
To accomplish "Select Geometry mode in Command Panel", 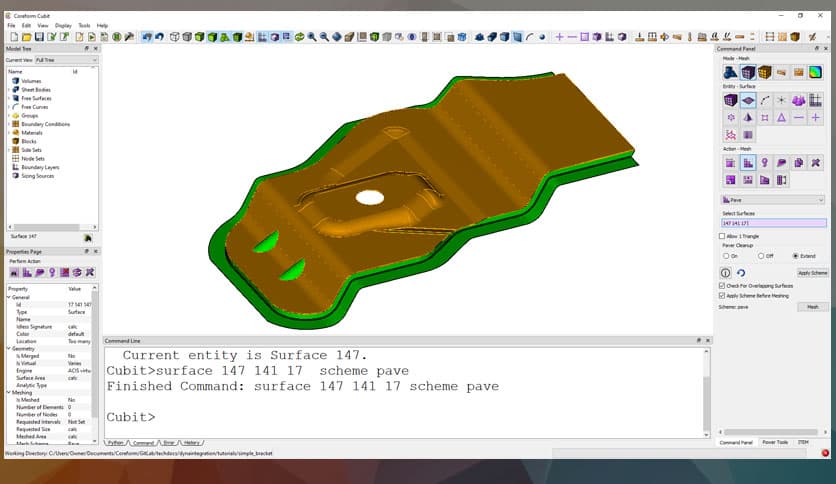I will (x=730, y=72).
